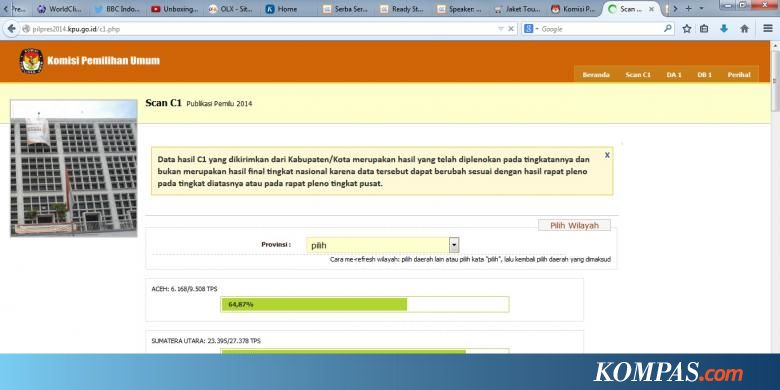780x390 pixels.
Task: Click the 'Scan C1' page heading
Action: click(163, 103)
